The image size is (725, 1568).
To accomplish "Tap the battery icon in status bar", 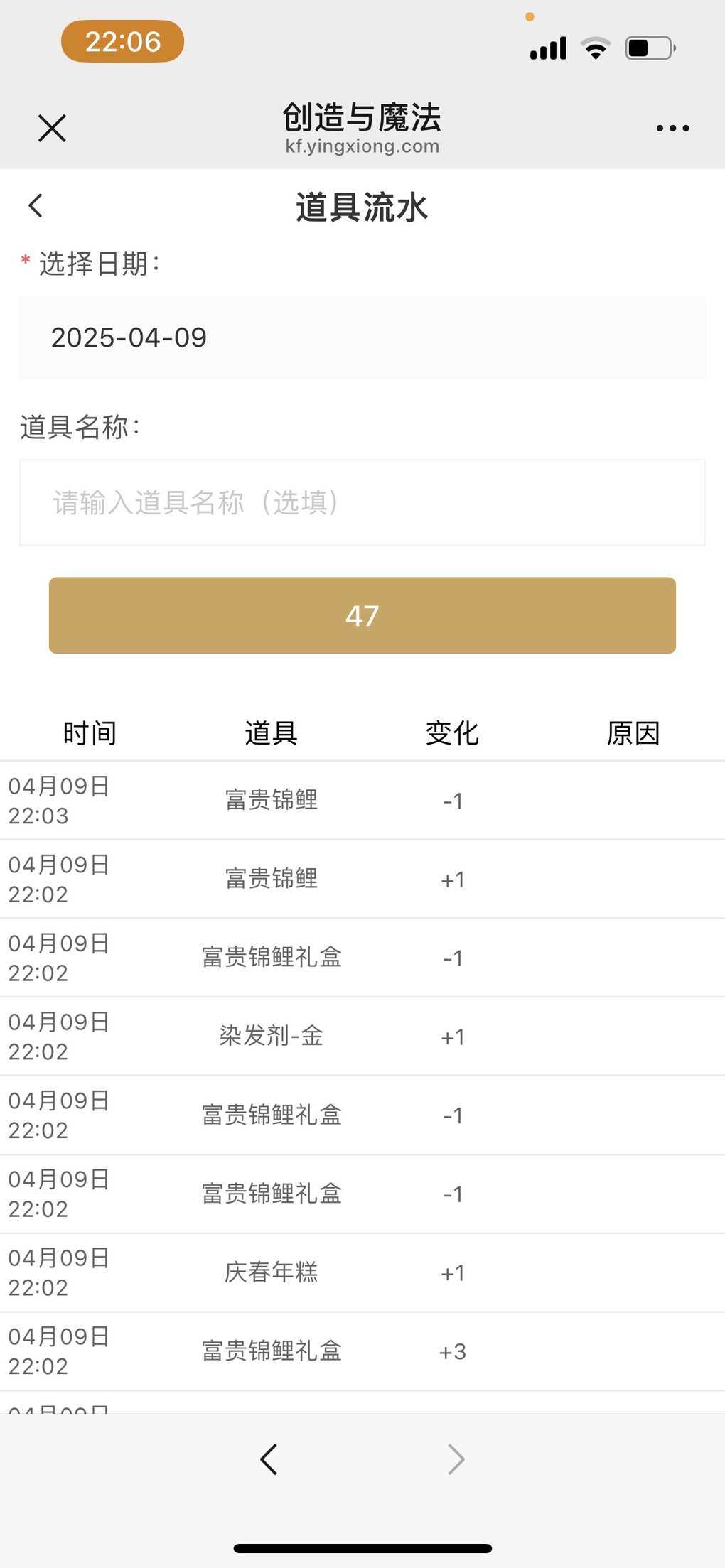I will (x=650, y=48).
